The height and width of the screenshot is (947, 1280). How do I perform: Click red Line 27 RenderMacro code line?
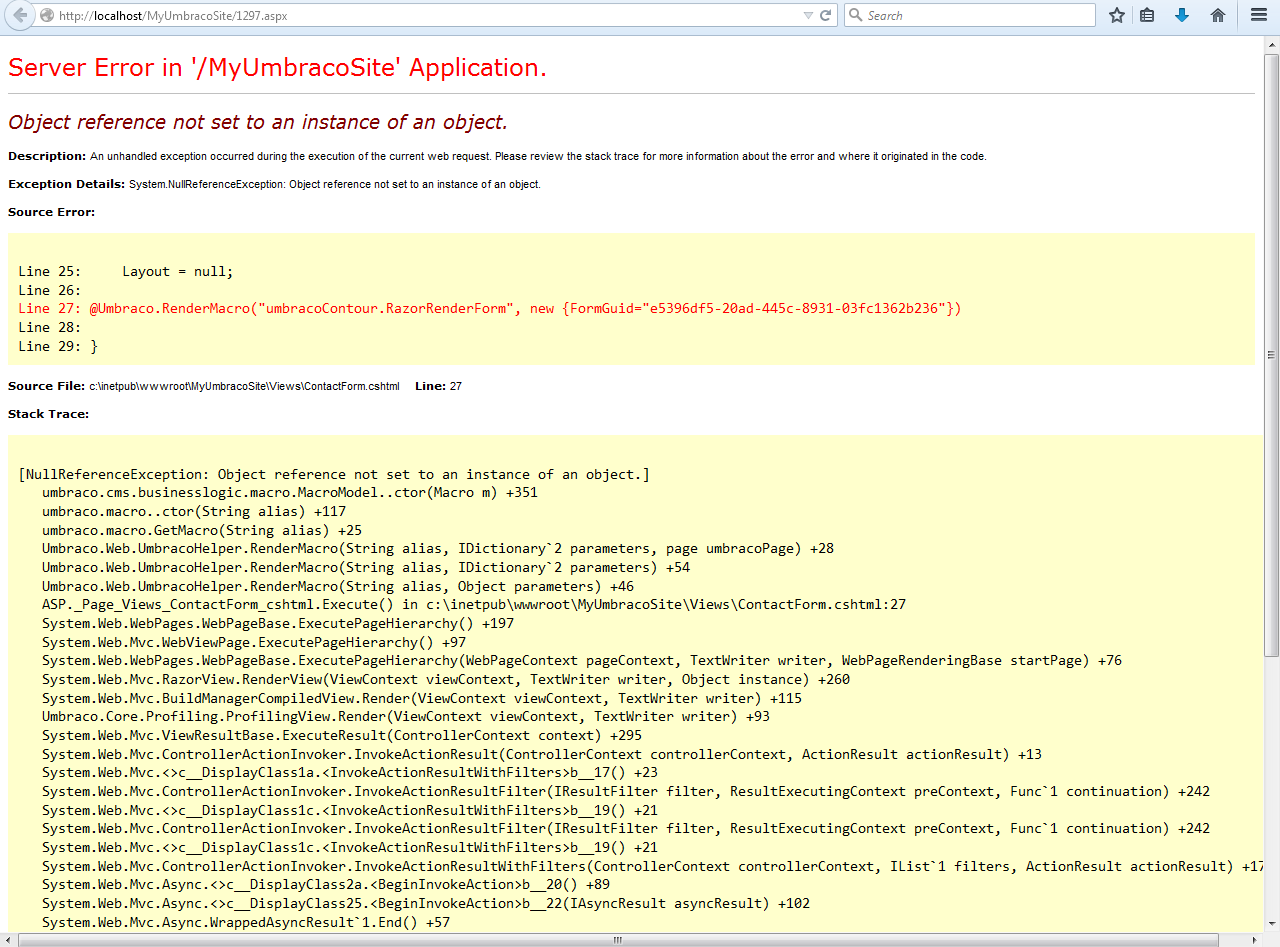point(489,308)
